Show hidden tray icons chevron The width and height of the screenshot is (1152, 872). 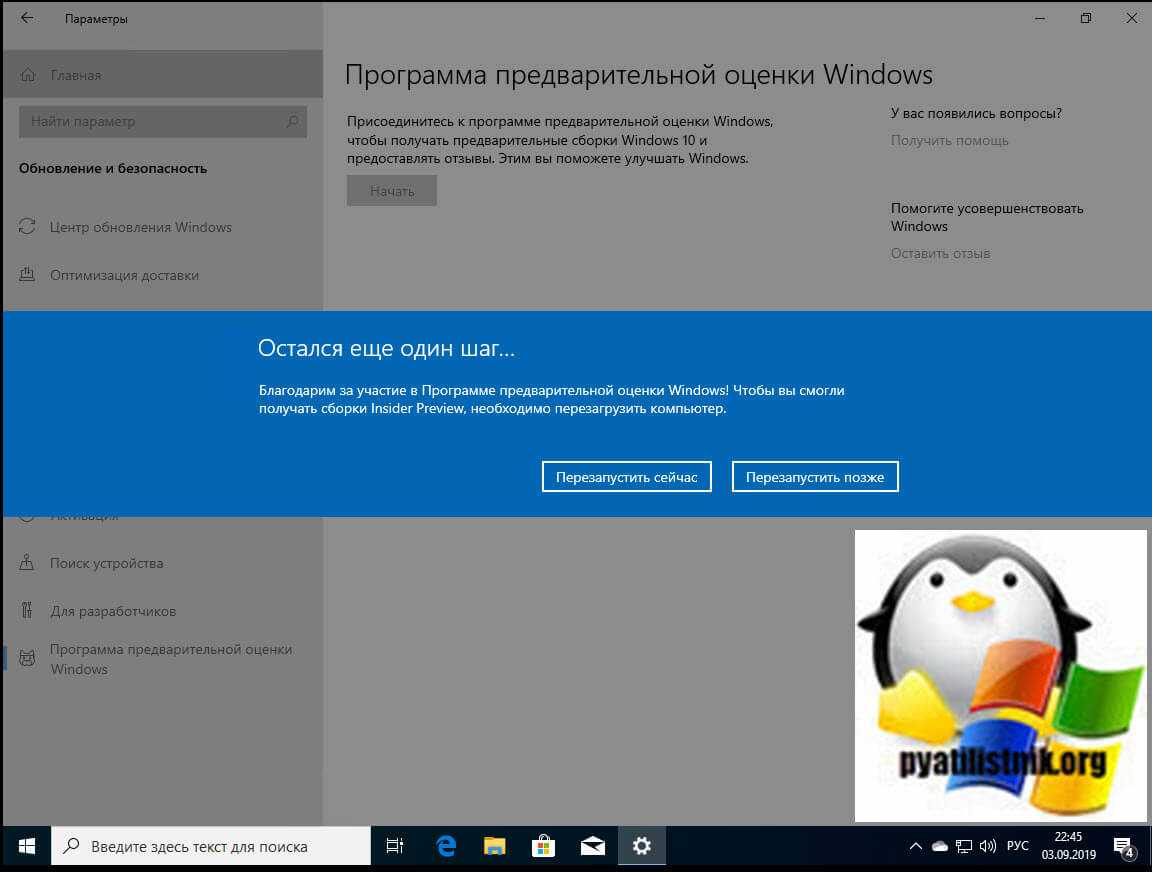click(x=915, y=846)
